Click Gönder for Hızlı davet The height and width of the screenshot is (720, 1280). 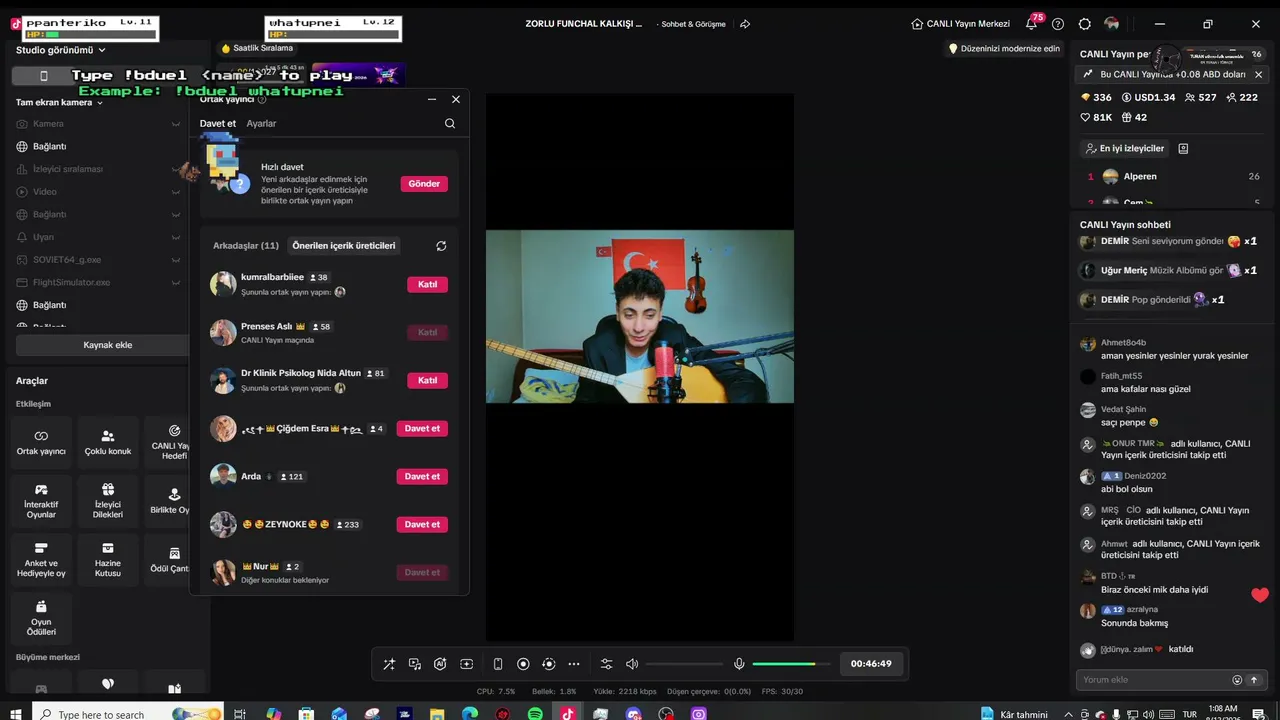[424, 184]
